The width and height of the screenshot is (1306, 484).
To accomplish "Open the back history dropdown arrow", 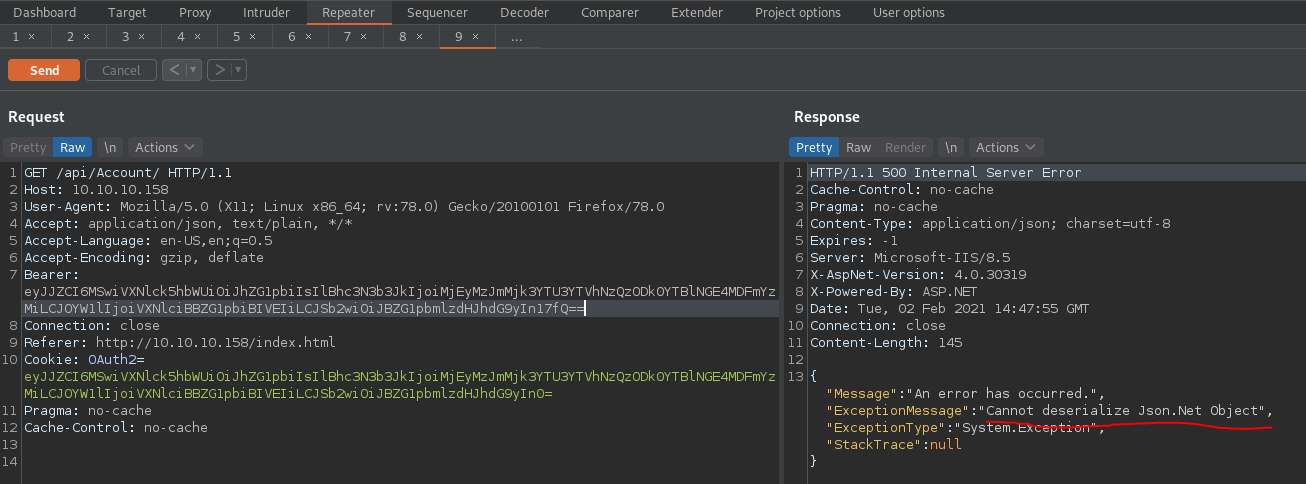I will 193,70.
